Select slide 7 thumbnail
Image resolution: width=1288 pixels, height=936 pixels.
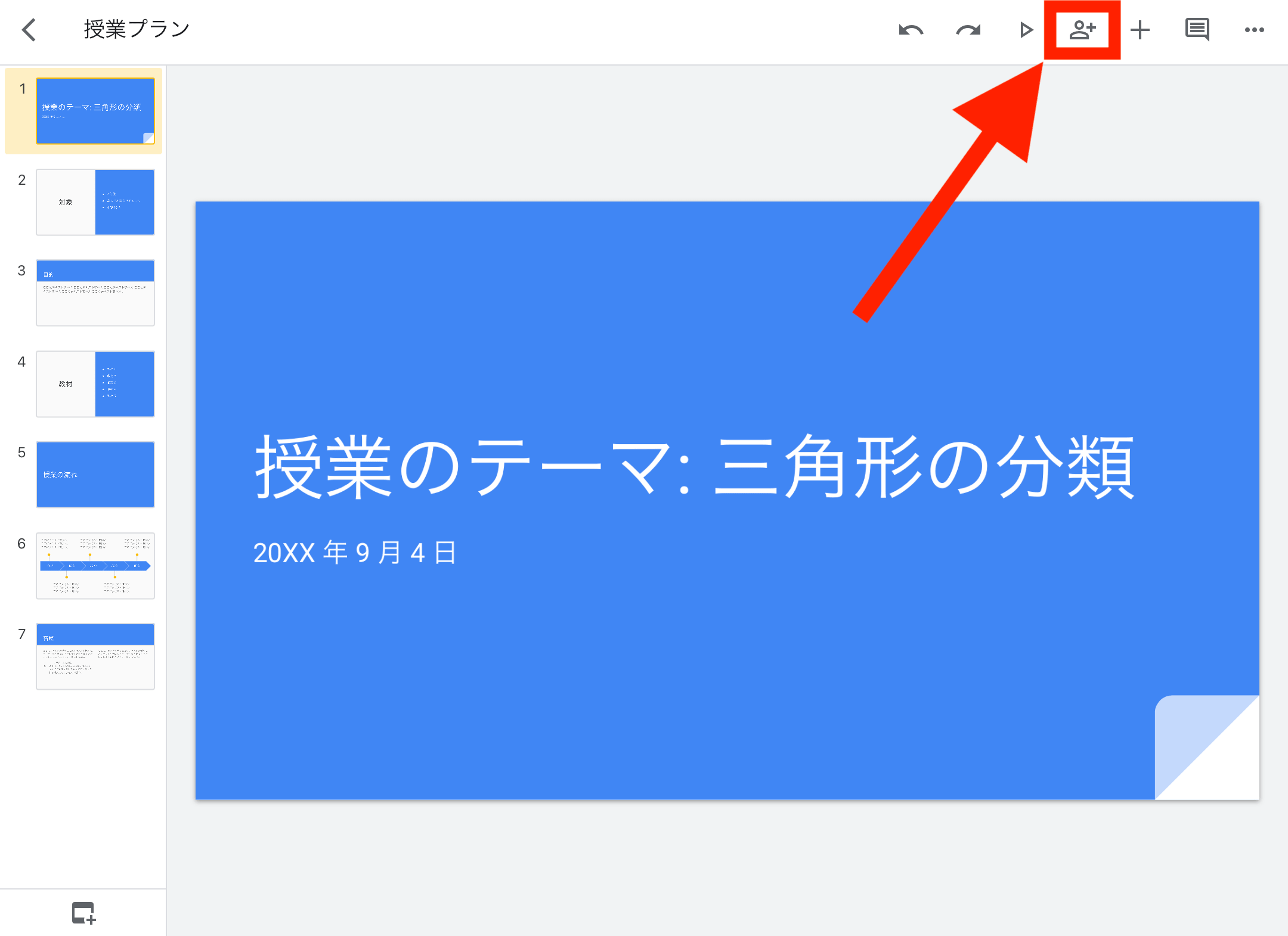pyautogui.click(x=95, y=656)
